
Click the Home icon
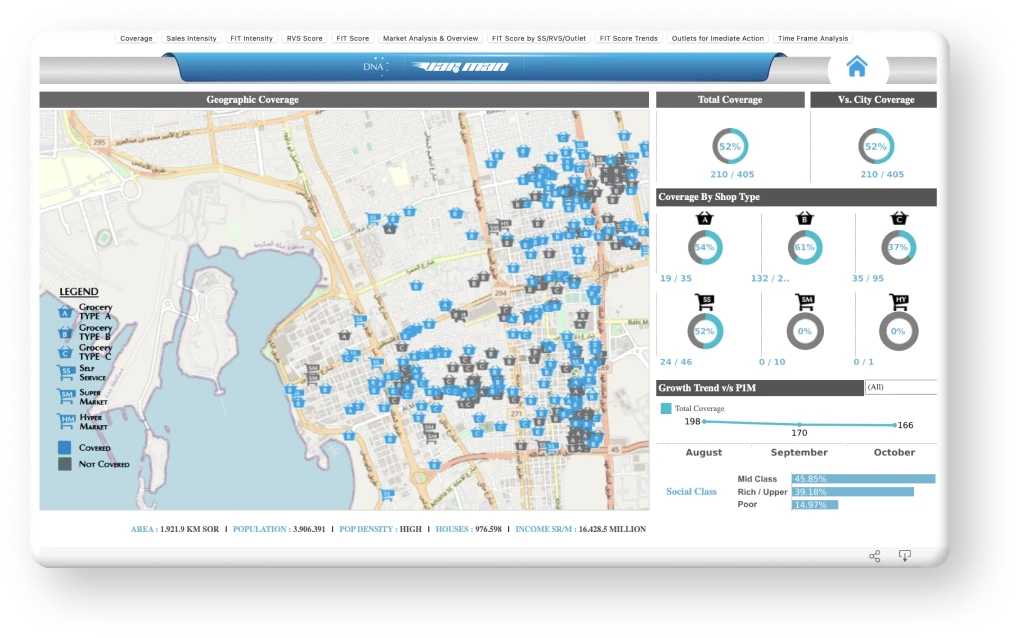pos(857,66)
